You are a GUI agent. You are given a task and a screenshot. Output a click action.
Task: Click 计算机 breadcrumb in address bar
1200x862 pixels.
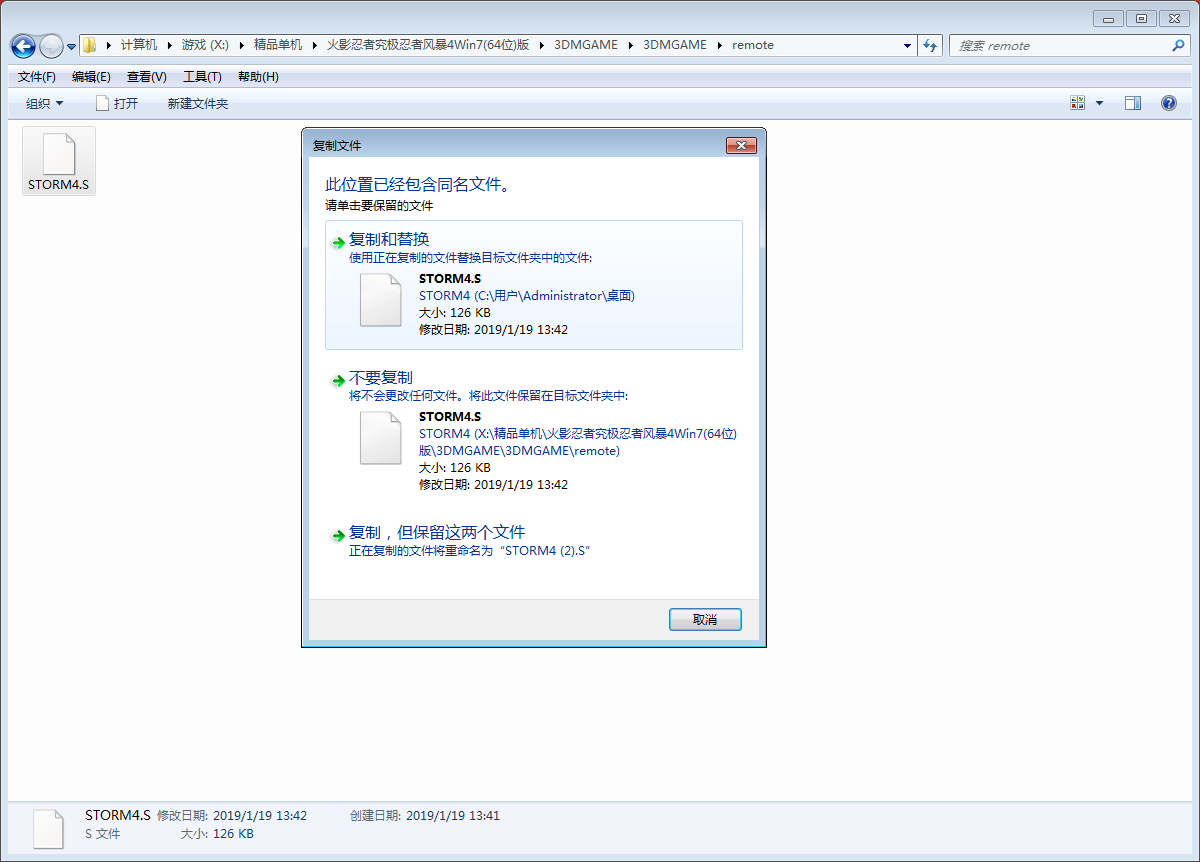[x=139, y=45]
